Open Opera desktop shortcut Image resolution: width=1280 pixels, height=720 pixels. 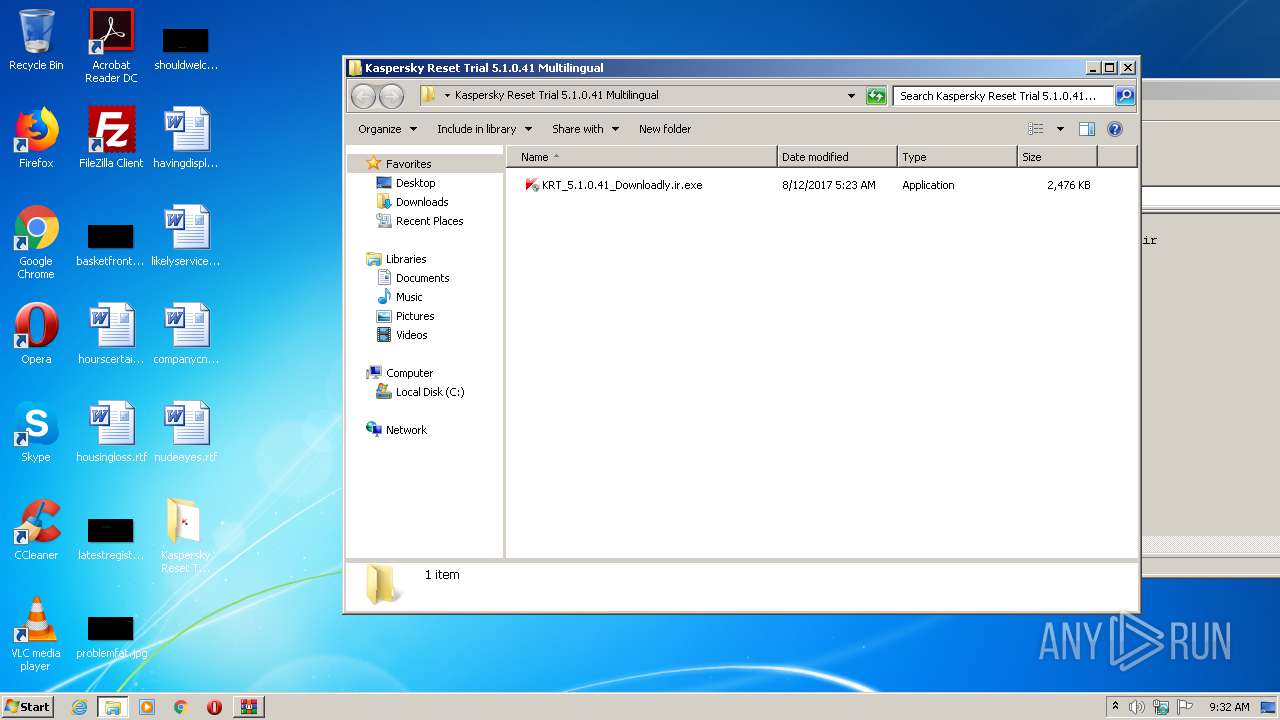(x=36, y=334)
